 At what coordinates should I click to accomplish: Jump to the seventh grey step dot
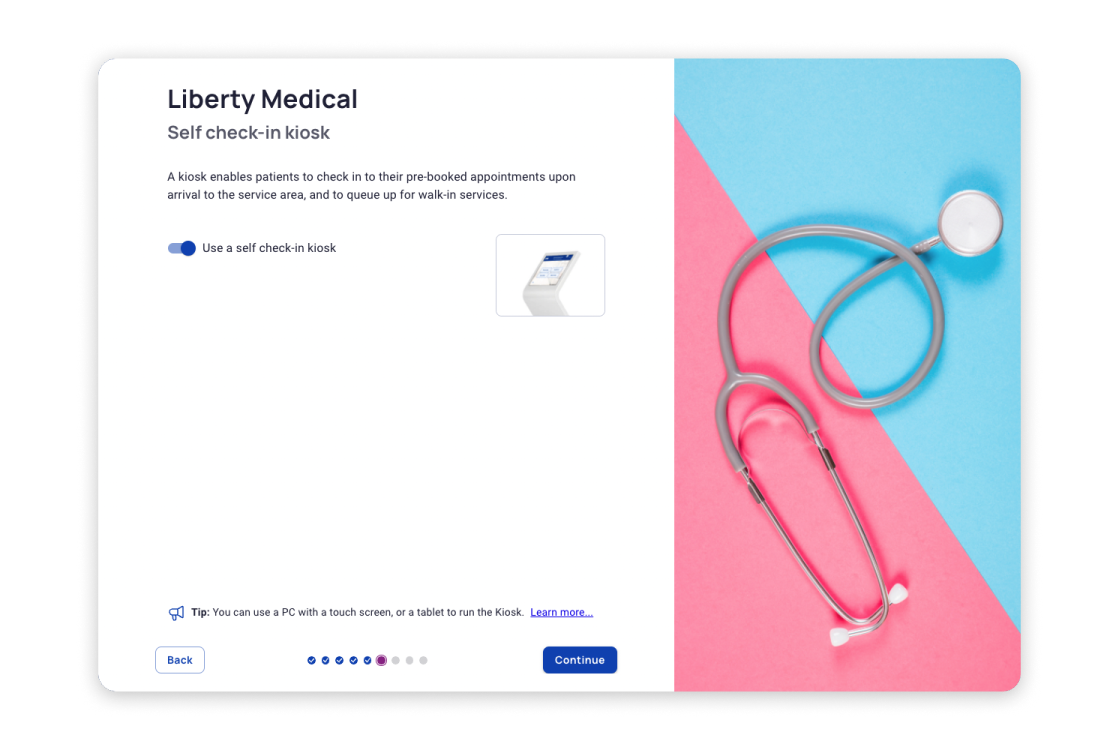pos(395,661)
